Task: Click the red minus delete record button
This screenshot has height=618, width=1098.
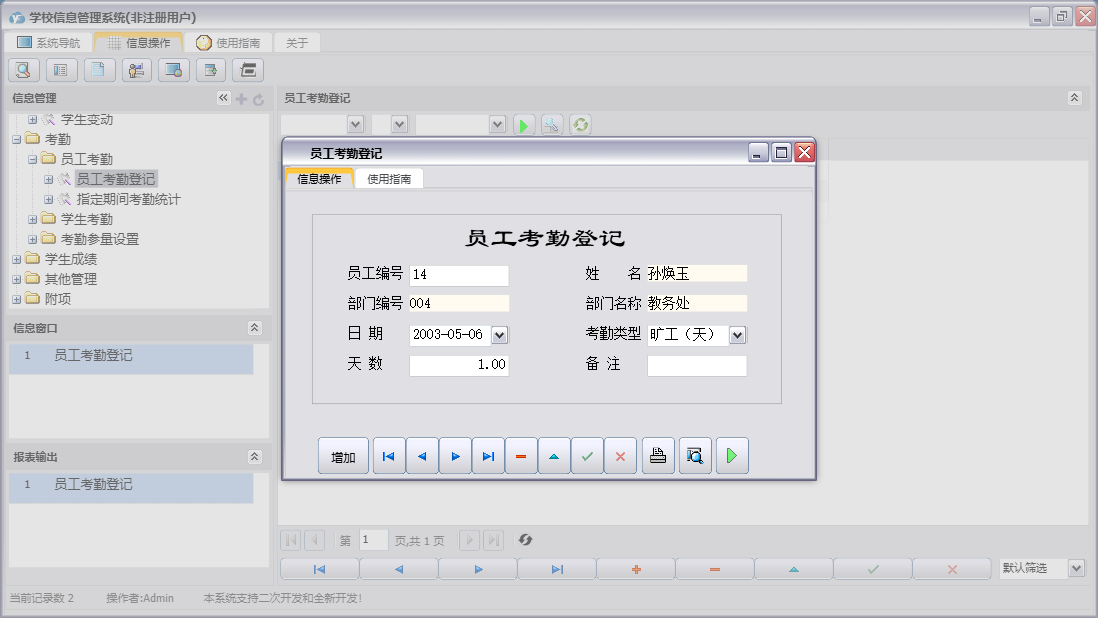Action: tap(521, 456)
